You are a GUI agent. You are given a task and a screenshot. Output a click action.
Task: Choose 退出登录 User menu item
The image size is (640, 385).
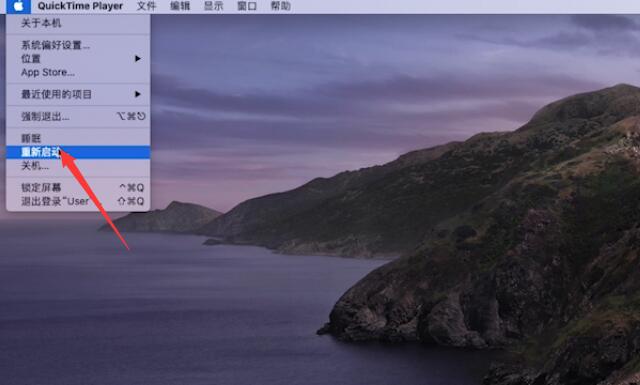point(78,201)
